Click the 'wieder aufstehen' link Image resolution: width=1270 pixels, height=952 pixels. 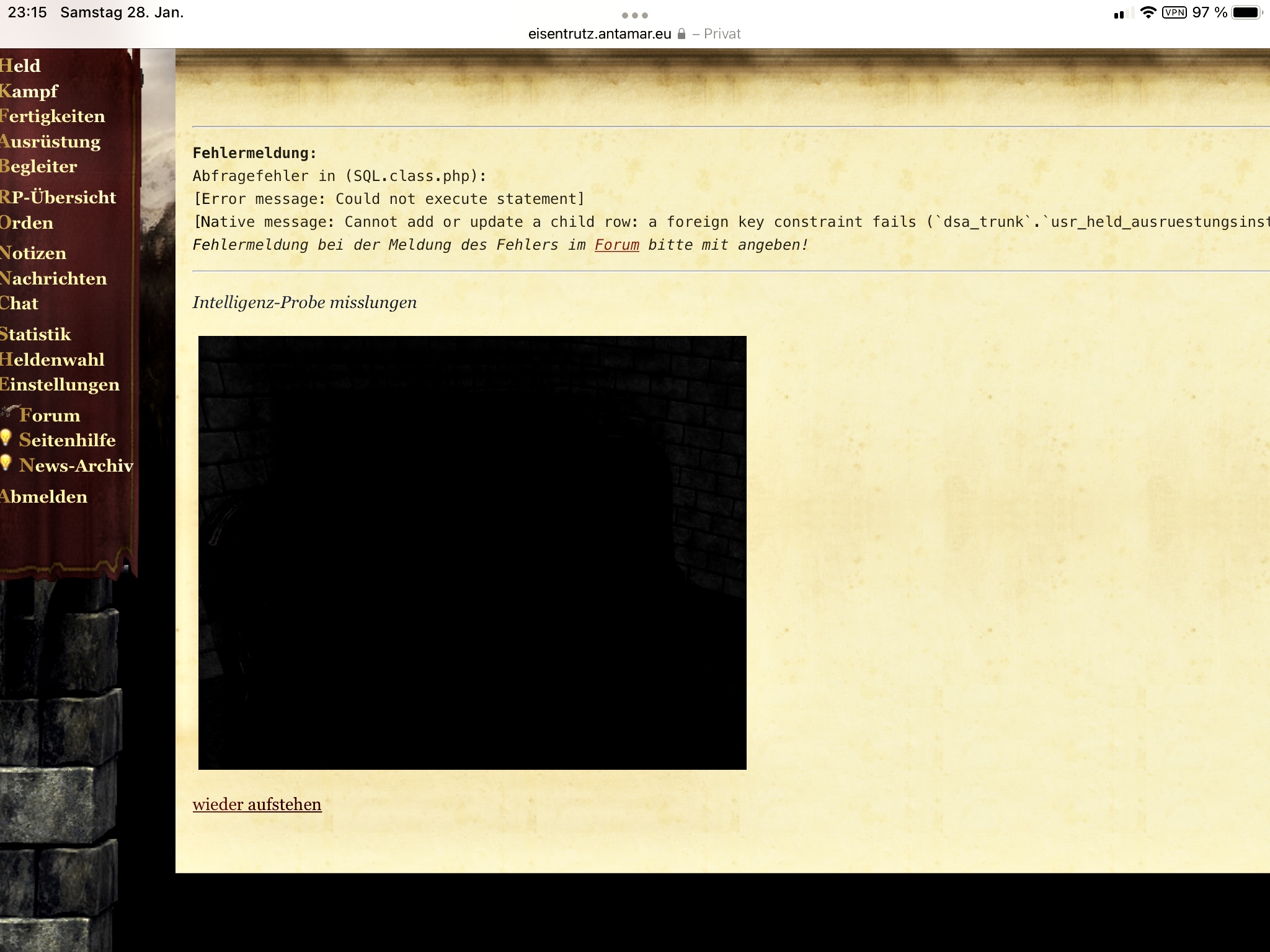pos(257,804)
